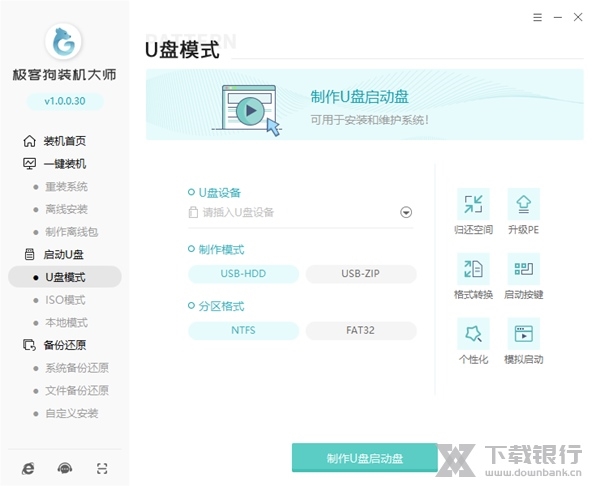Select 离线安装 in sidebar
This screenshot has width=600, height=486.
[x=66, y=209]
